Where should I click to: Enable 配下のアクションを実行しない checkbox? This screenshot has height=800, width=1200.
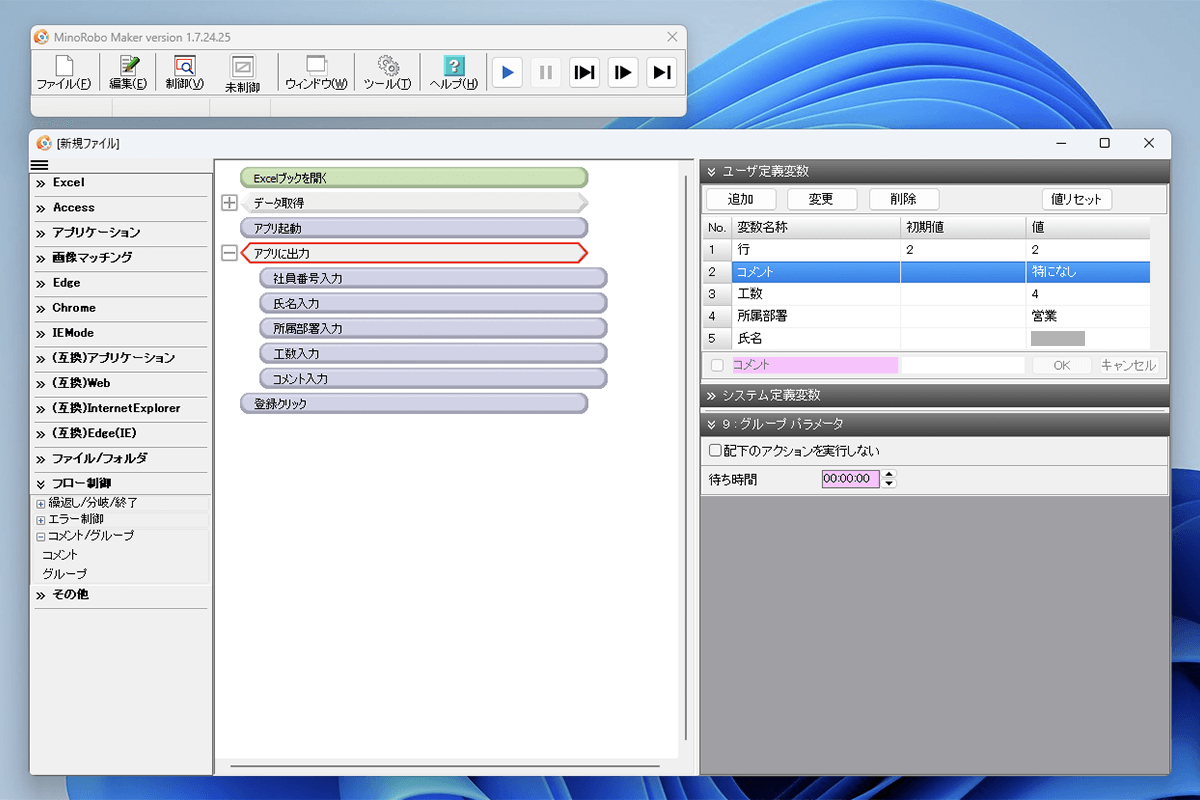coord(714,451)
